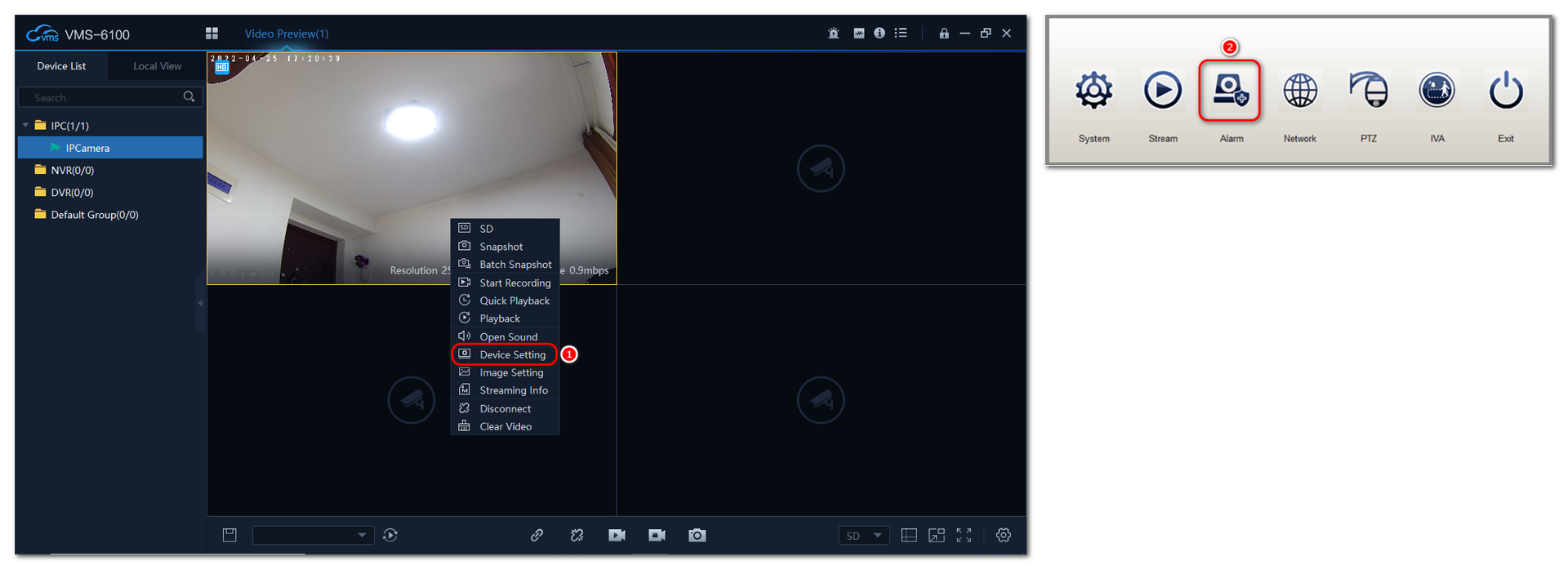This screenshot has height=570, width=1568.
Task: Click the info icon in title bar
Action: click(x=880, y=33)
